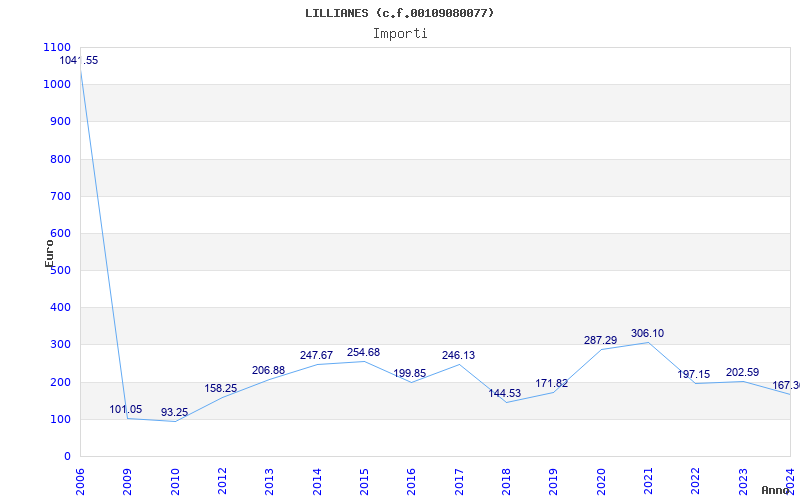Click the x-axis year label 2021
The height and width of the screenshot is (500, 800).
pyautogui.click(x=648, y=482)
